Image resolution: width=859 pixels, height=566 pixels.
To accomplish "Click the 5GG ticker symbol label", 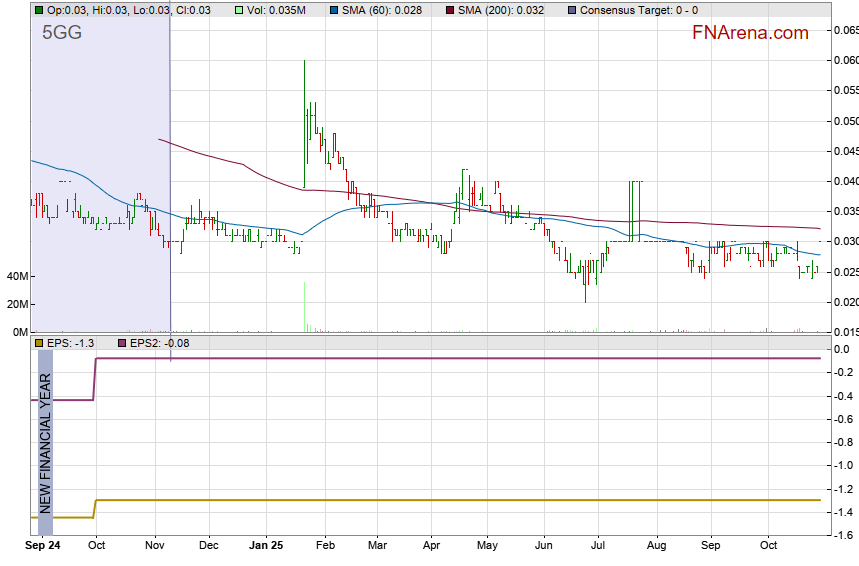I will [61, 32].
